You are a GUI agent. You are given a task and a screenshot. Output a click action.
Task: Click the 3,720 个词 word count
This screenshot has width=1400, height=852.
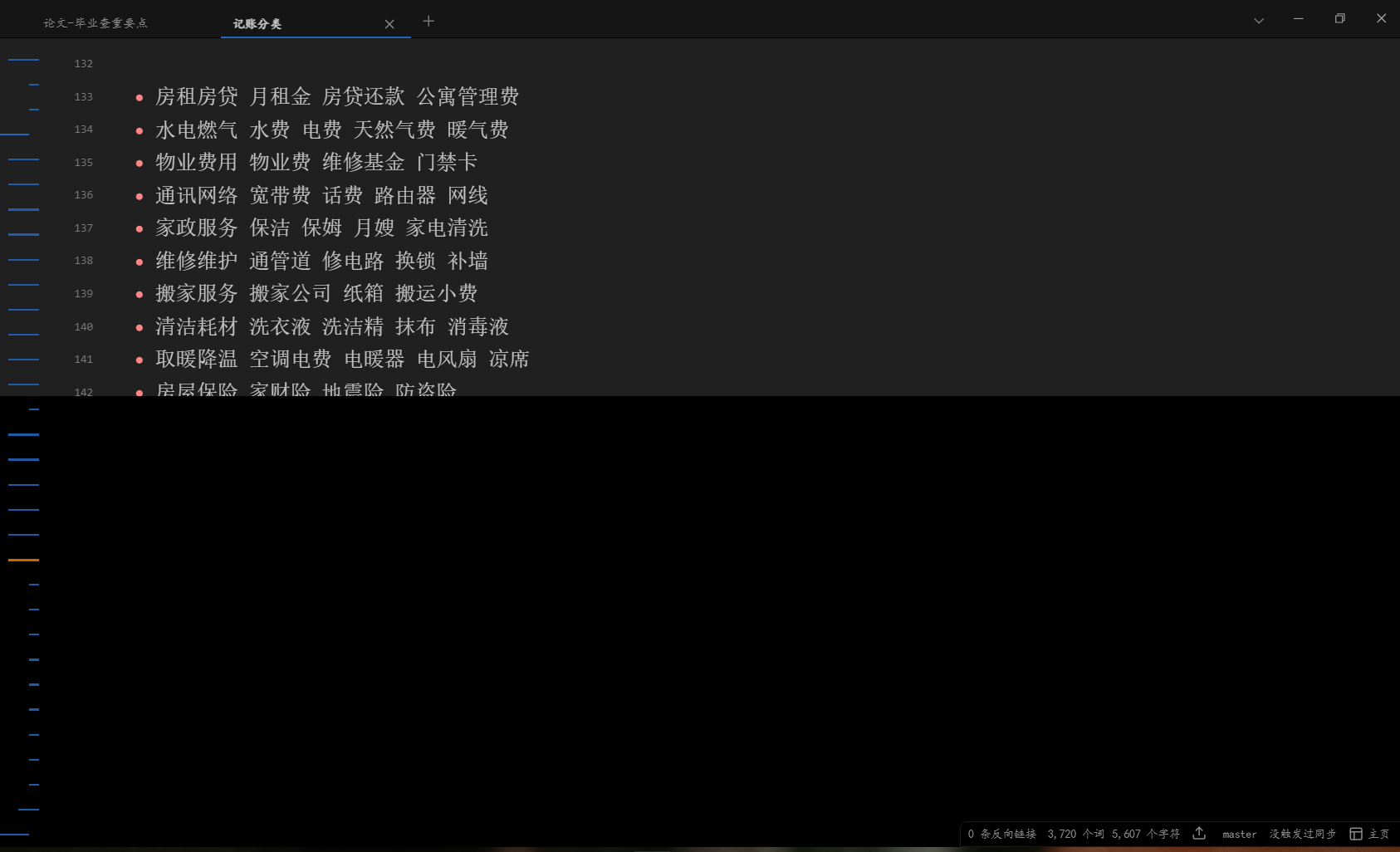tap(1075, 834)
